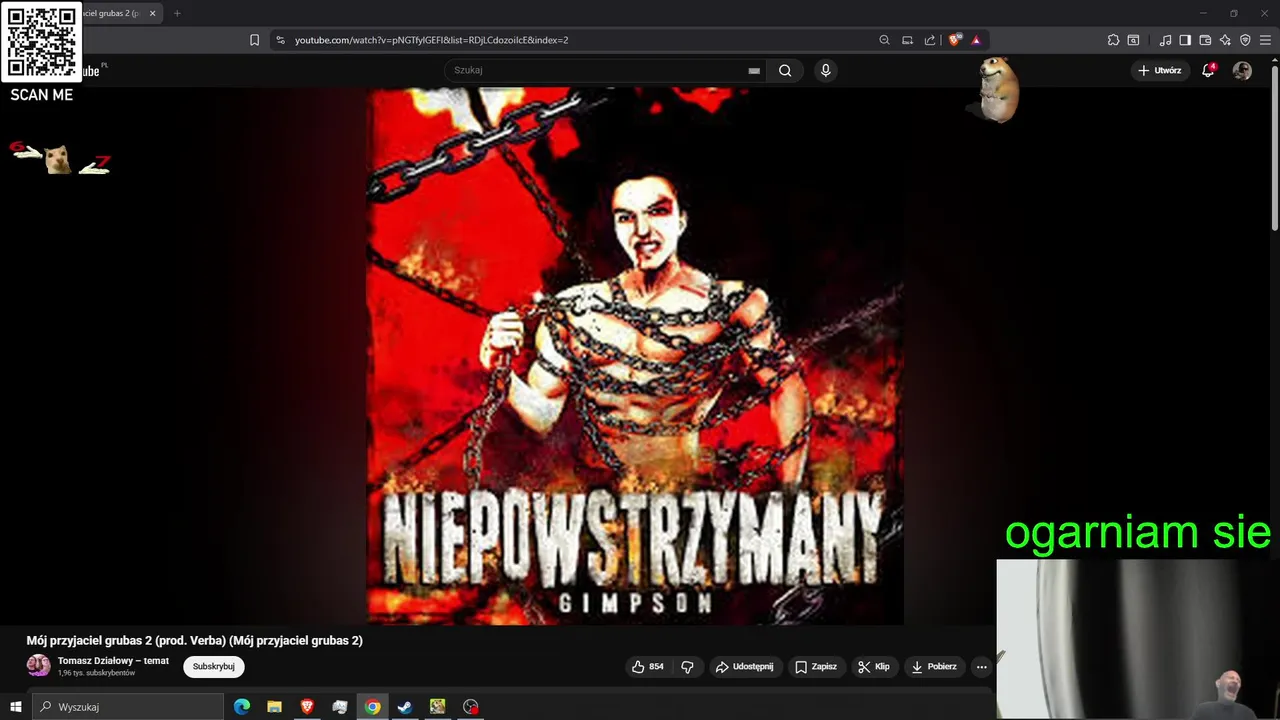The height and width of the screenshot is (720, 1280).
Task: Share this page using the share icon
Action: pyautogui.click(x=930, y=40)
